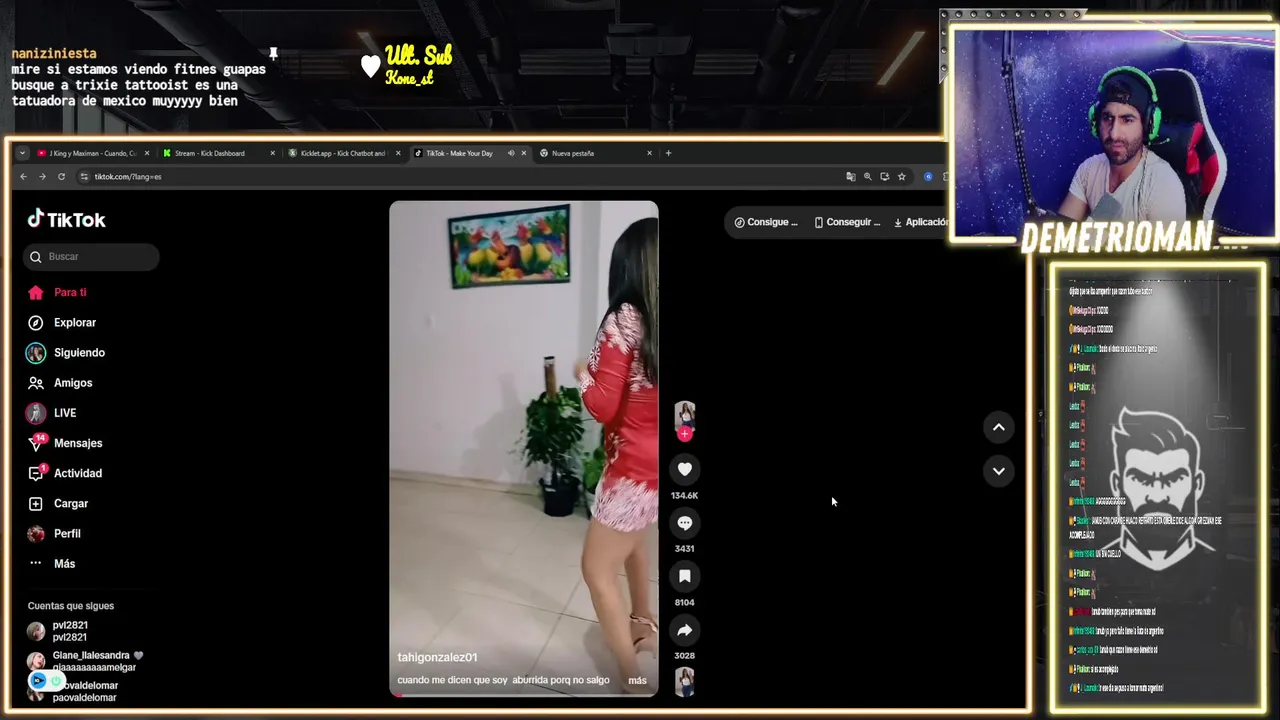Image resolution: width=1280 pixels, height=720 pixels.
Task: Open tahigonzalez01 profile from video caption
Action: [x=437, y=657]
